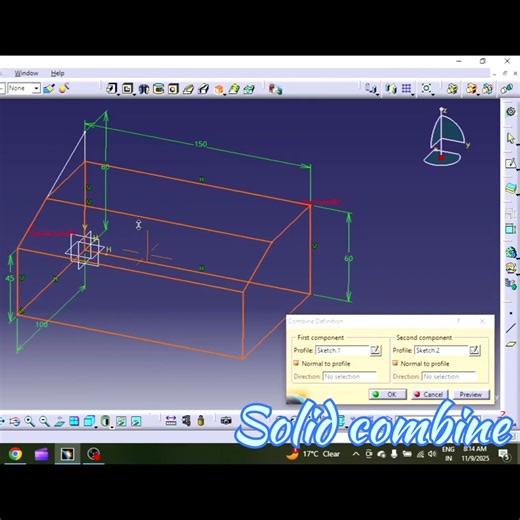Click the Isometric View cube icon
Viewport: 520px width, 520px height.
[x=89, y=421]
